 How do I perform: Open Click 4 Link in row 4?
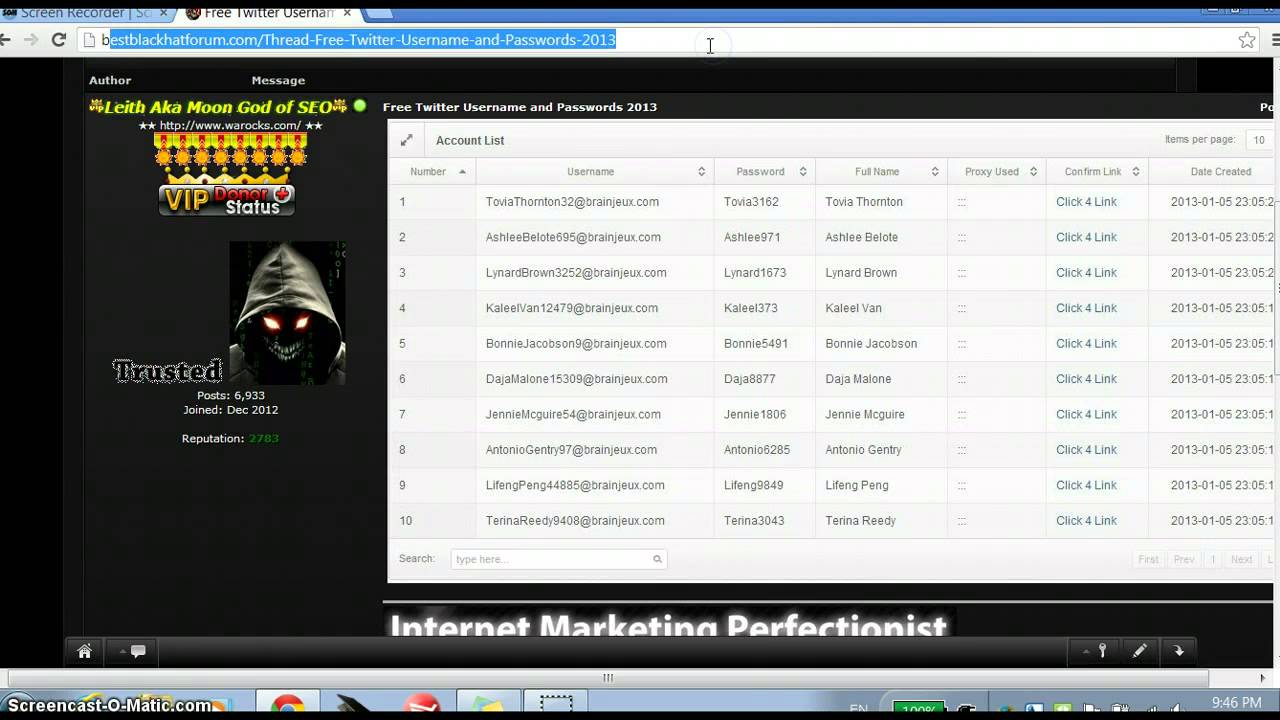point(1086,308)
